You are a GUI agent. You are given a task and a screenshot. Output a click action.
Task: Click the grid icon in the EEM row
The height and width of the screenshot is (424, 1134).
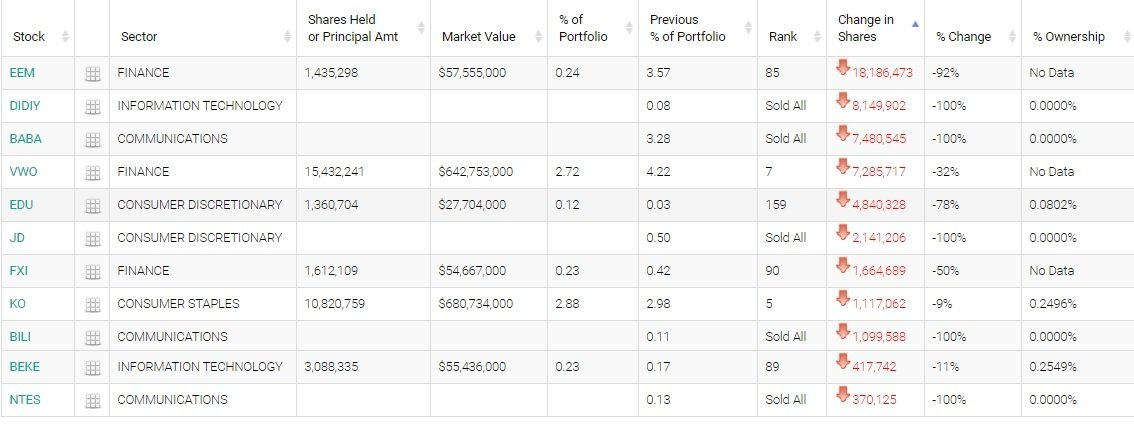coord(93,73)
